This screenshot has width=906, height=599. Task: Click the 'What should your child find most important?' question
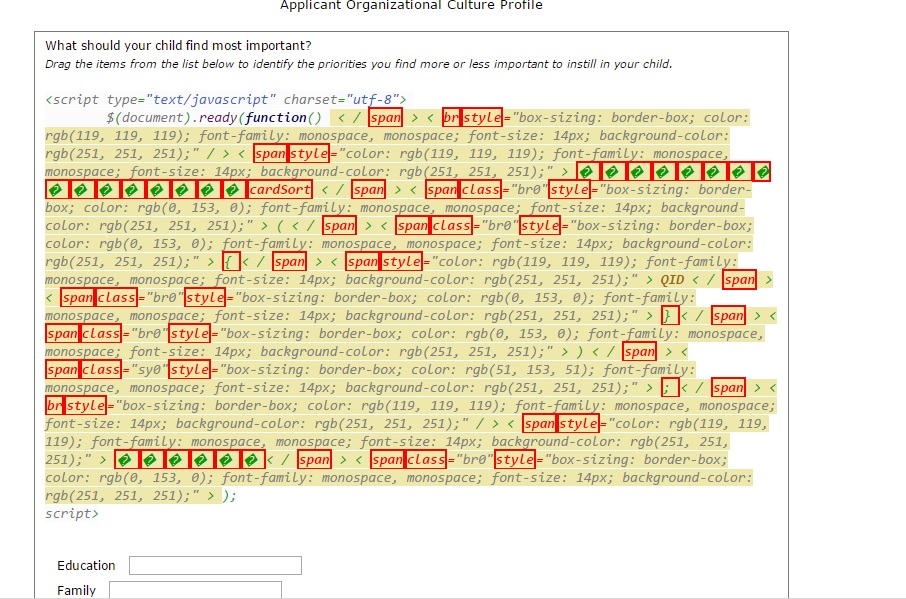(x=178, y=46)
